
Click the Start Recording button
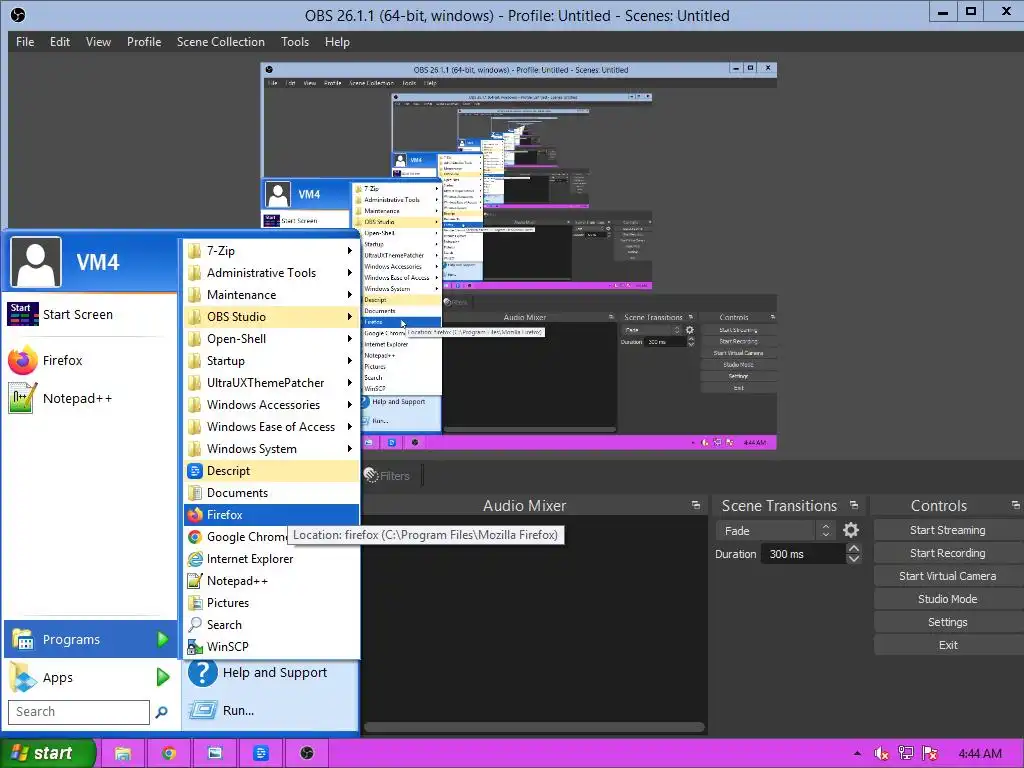pyautogui.click(x=948, y=553)
